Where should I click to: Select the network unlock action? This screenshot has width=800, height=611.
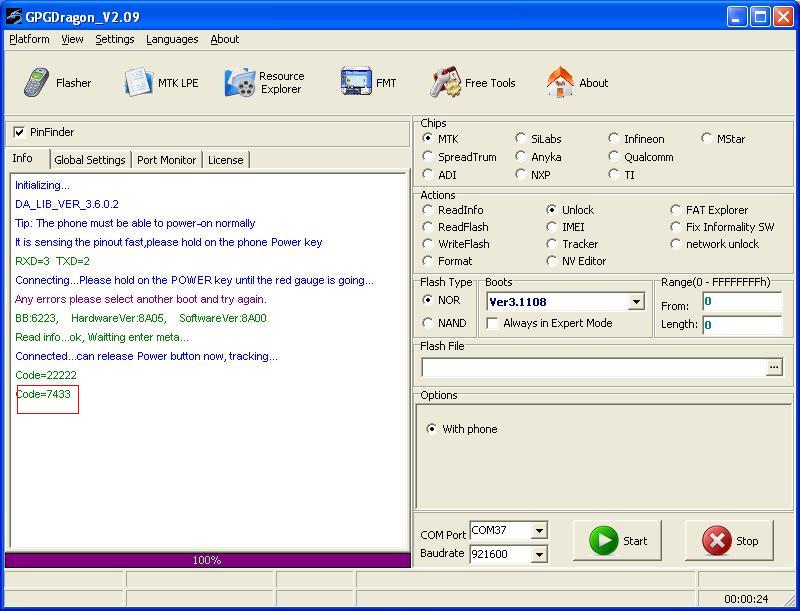[676, 244]
